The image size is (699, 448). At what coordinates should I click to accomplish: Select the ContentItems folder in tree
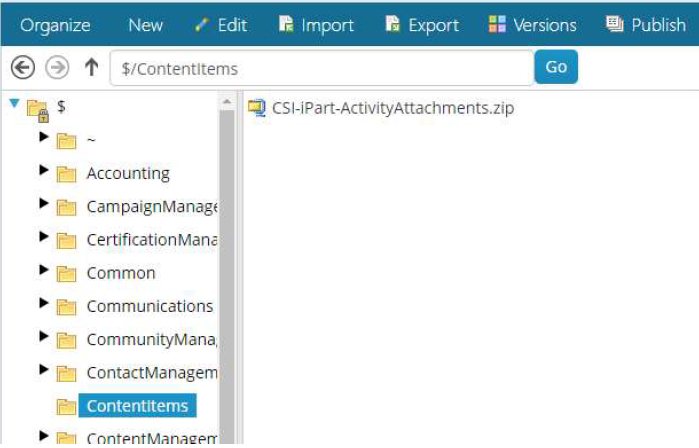pos(137,405)
